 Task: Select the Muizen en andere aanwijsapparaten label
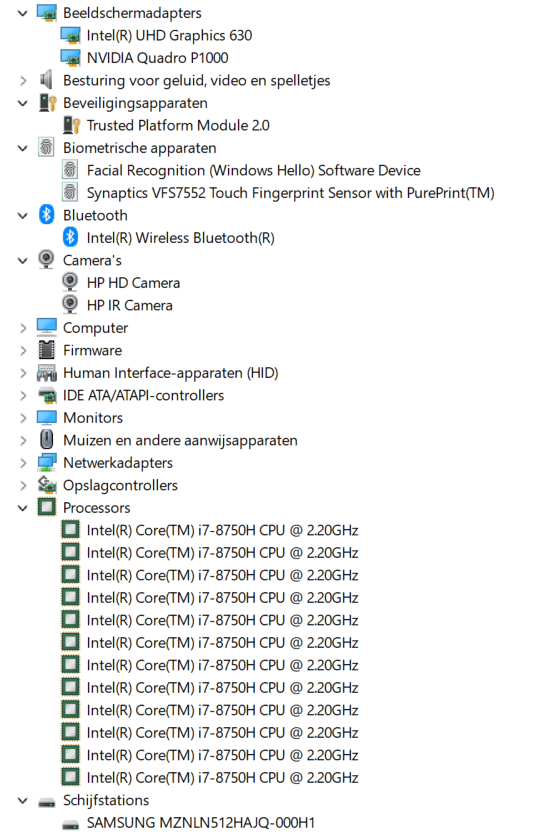(180, 440)
